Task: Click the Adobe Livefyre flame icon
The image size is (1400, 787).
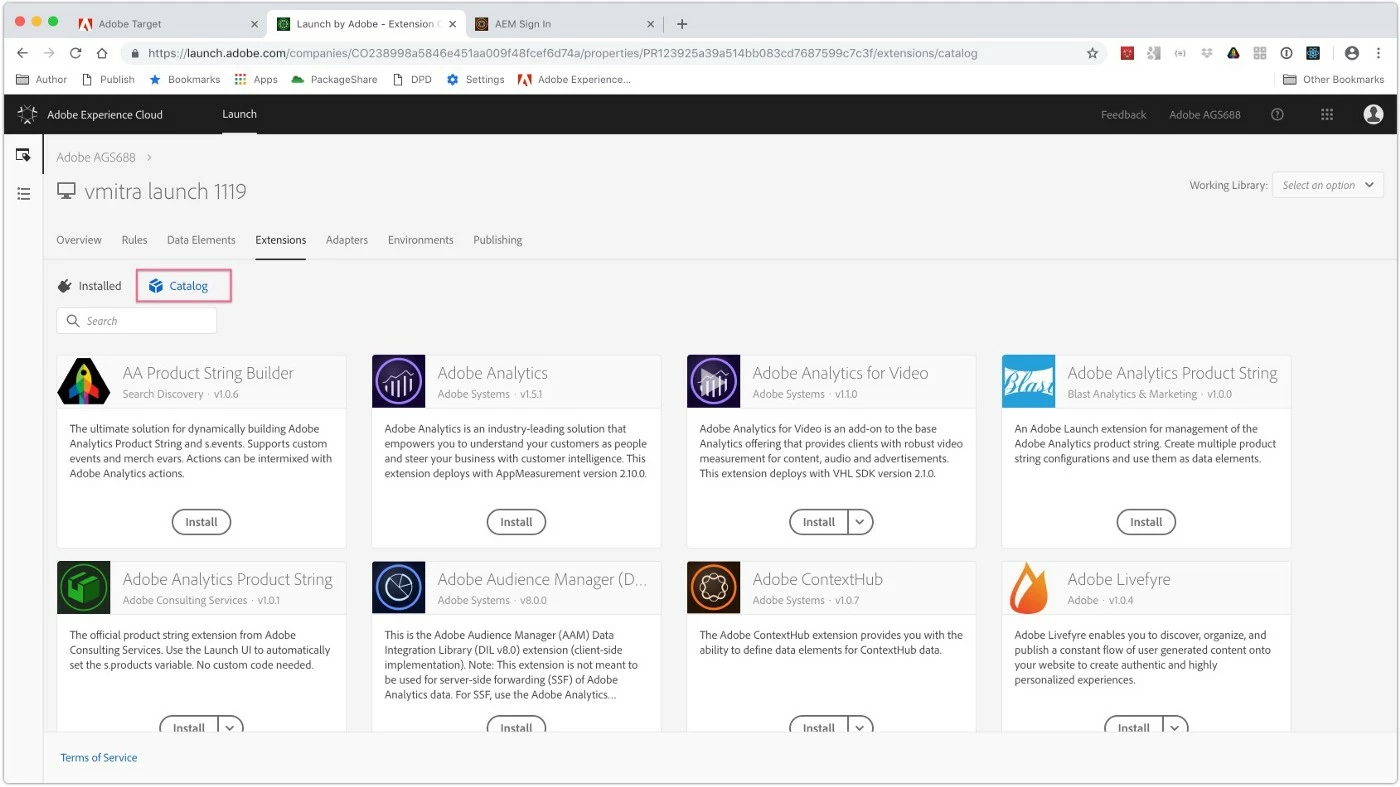Action: click(1028, 587)
